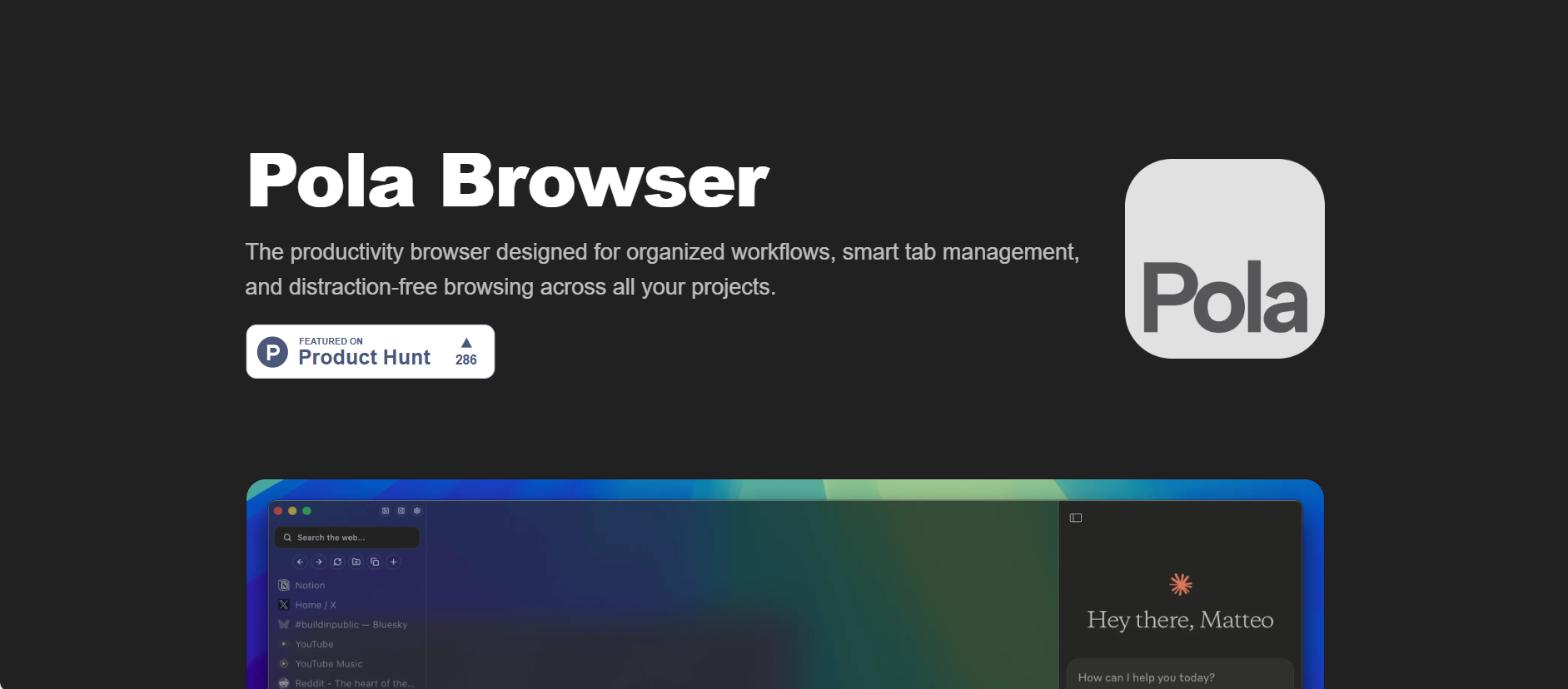
Task: Click the new folder icon
Action: 356,562
